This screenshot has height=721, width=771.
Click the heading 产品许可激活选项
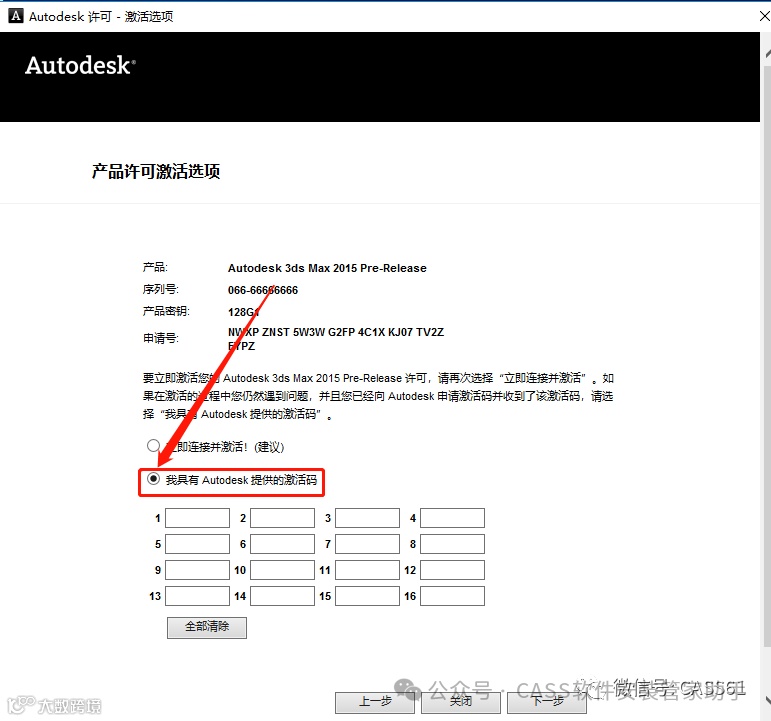pos(156,172)
